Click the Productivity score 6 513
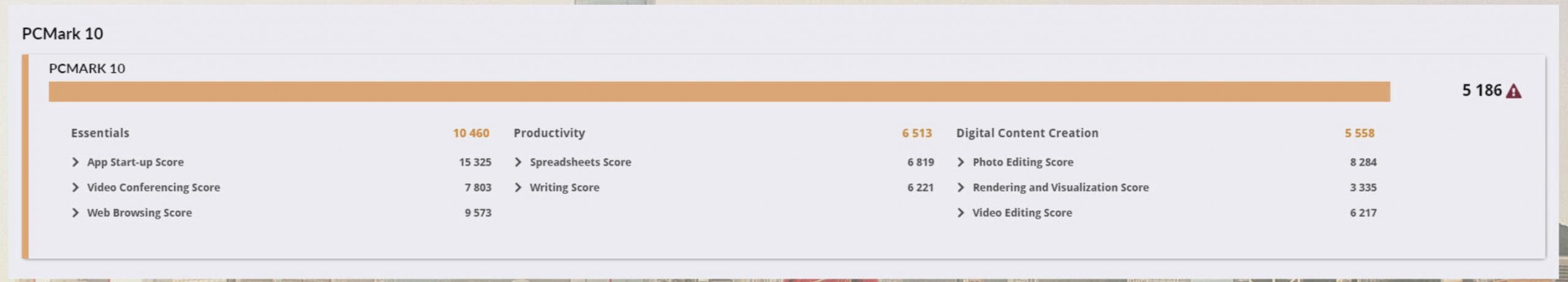Screen dimensions: 1568x282 (916, 133)
